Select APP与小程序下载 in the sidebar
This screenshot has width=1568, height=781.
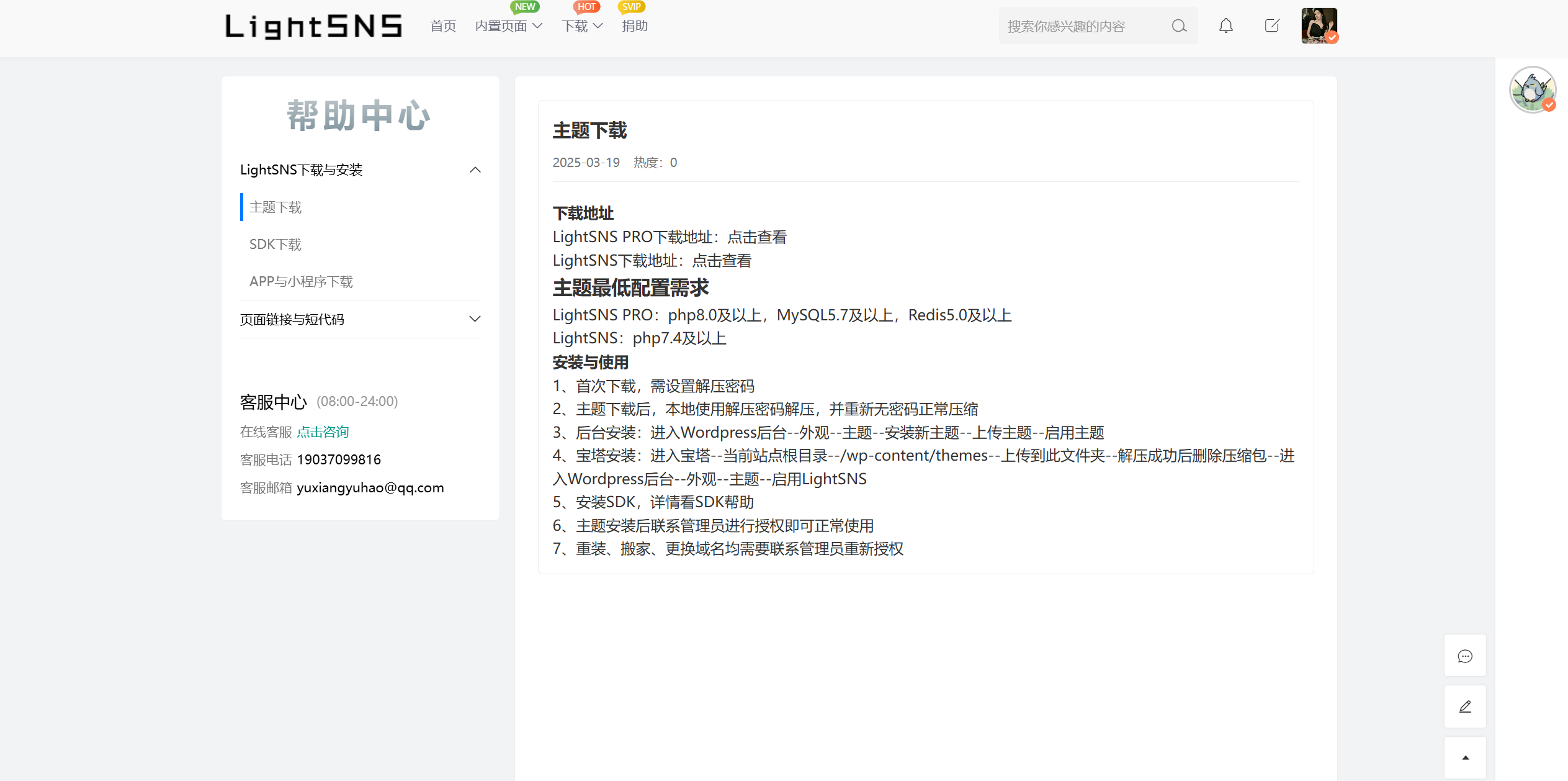coord(301,281)
